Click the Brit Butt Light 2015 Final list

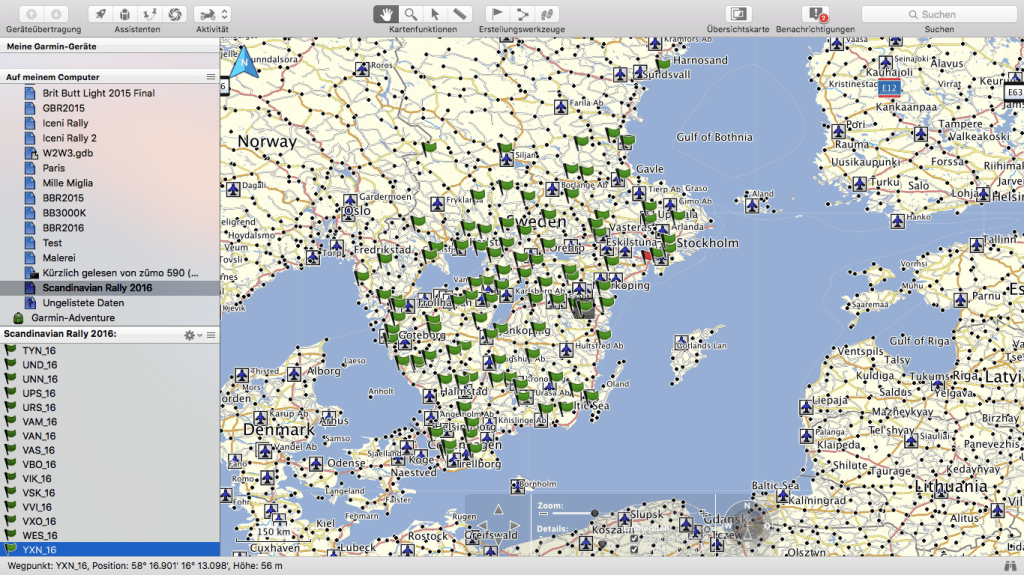[98, 93]
